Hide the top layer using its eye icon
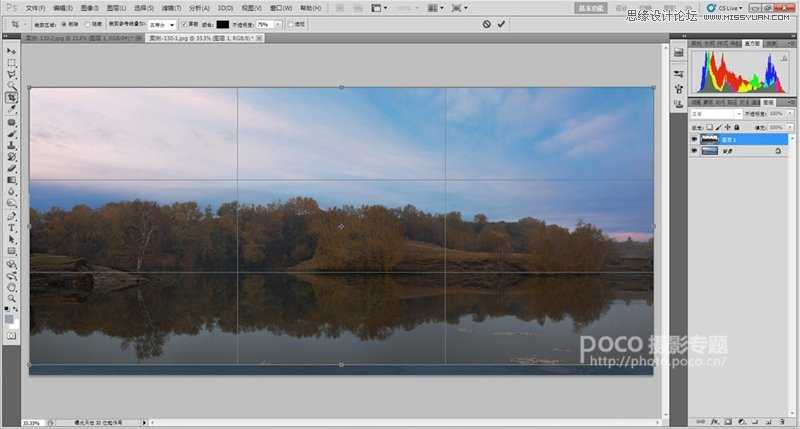 click(x=694, y=140)
